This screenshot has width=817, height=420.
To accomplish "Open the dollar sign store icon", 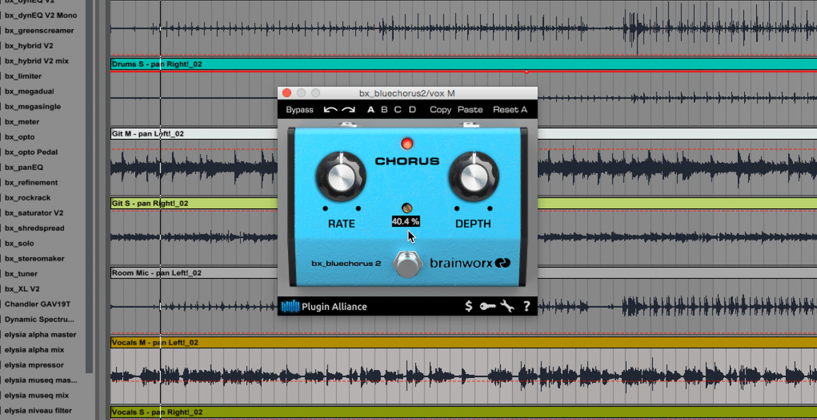I will point(468,306).
